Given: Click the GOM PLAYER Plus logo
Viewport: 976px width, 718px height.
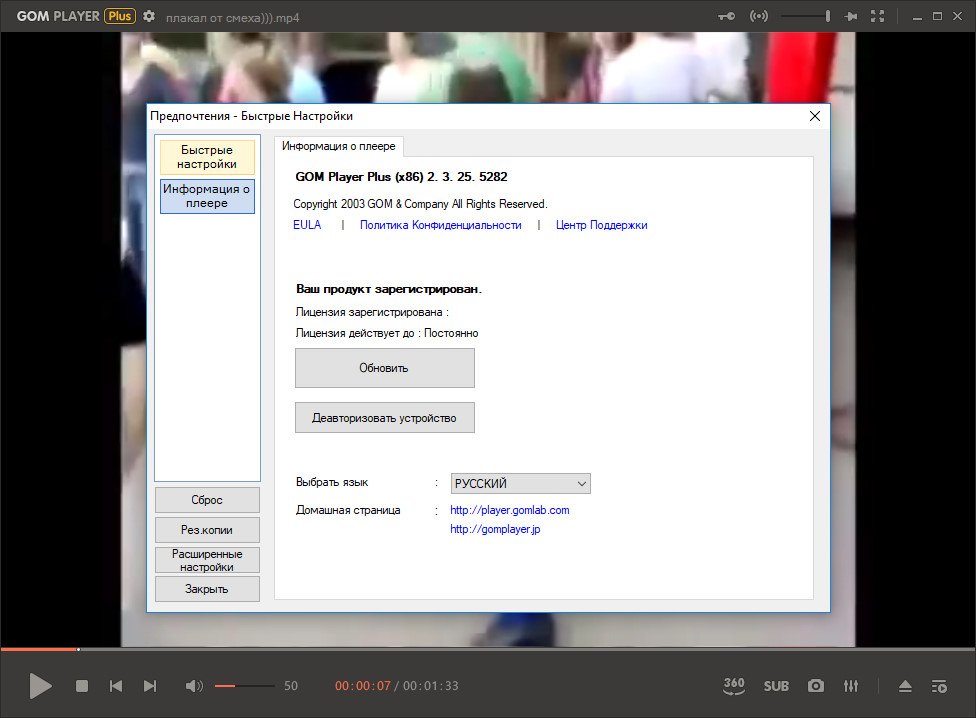Looking at the screenshot, I should (x=76, y=16).
